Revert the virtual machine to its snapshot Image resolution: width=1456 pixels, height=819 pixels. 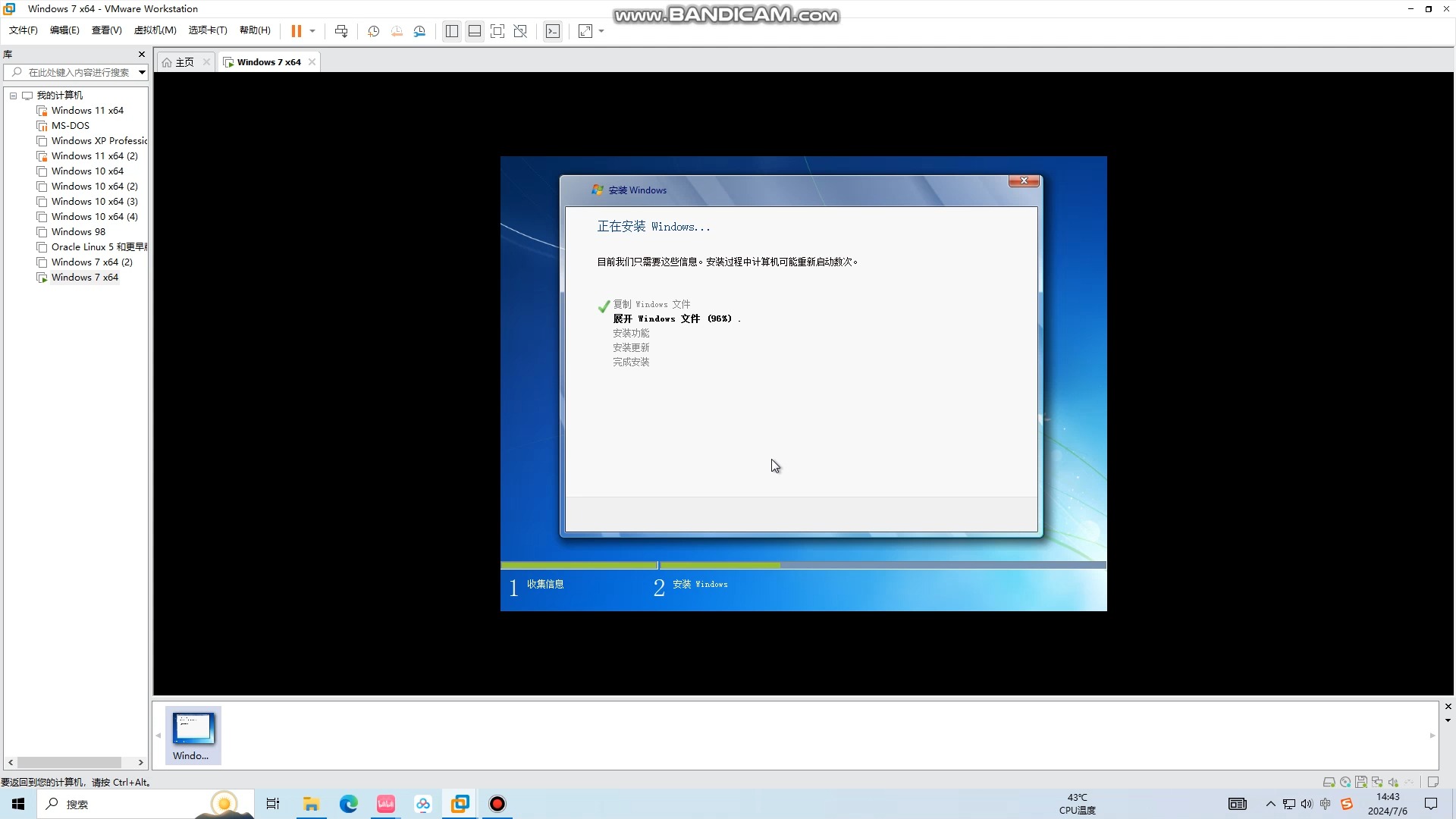[397, 31]
